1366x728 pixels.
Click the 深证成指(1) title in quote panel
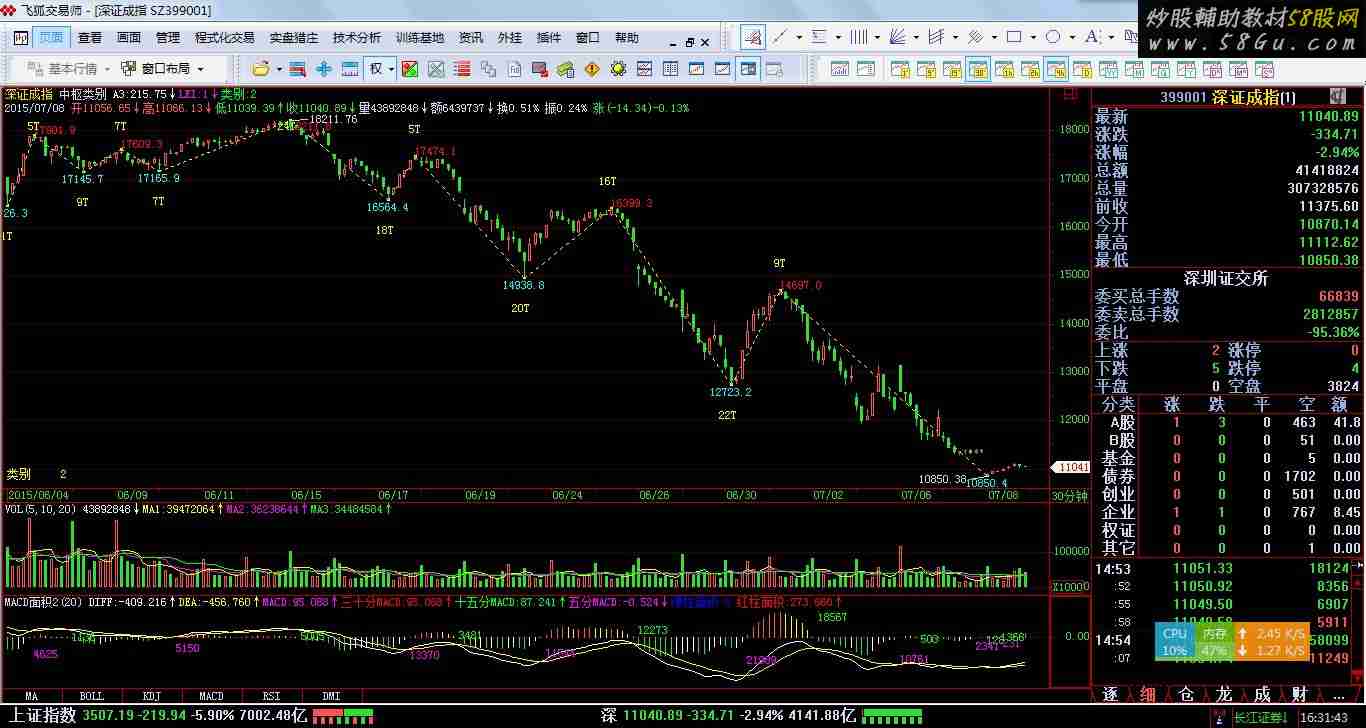1253,97
